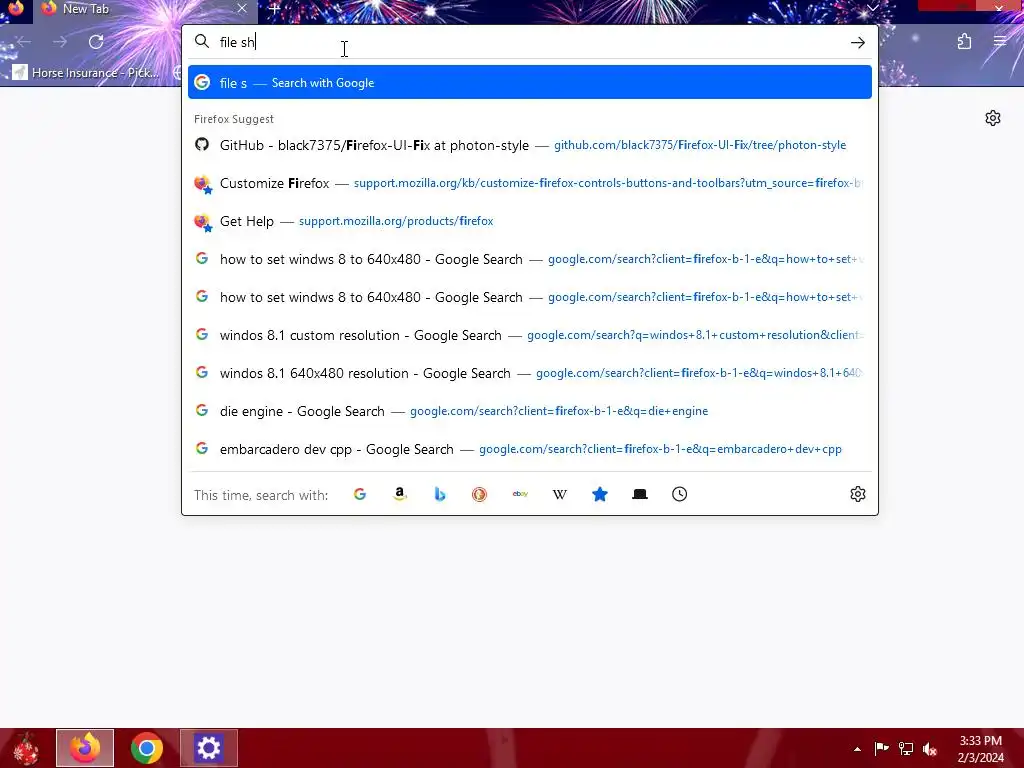The height and width of the screenshot is (768, 1024).
Task: Open Action Center flag tray icon
Action: [x=881, y=749]
